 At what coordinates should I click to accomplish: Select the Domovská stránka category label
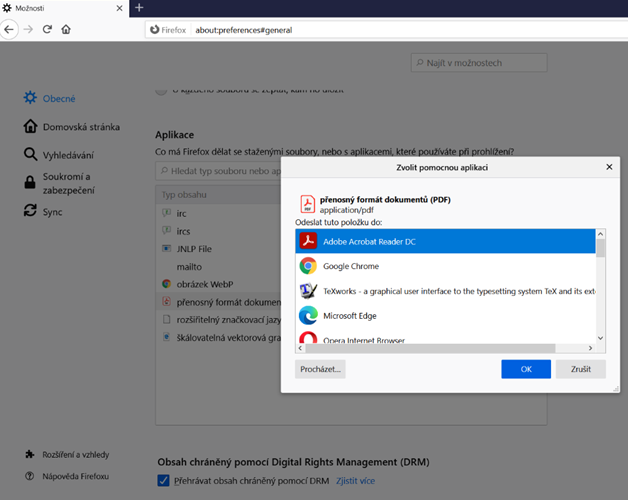tap(81, 127)
